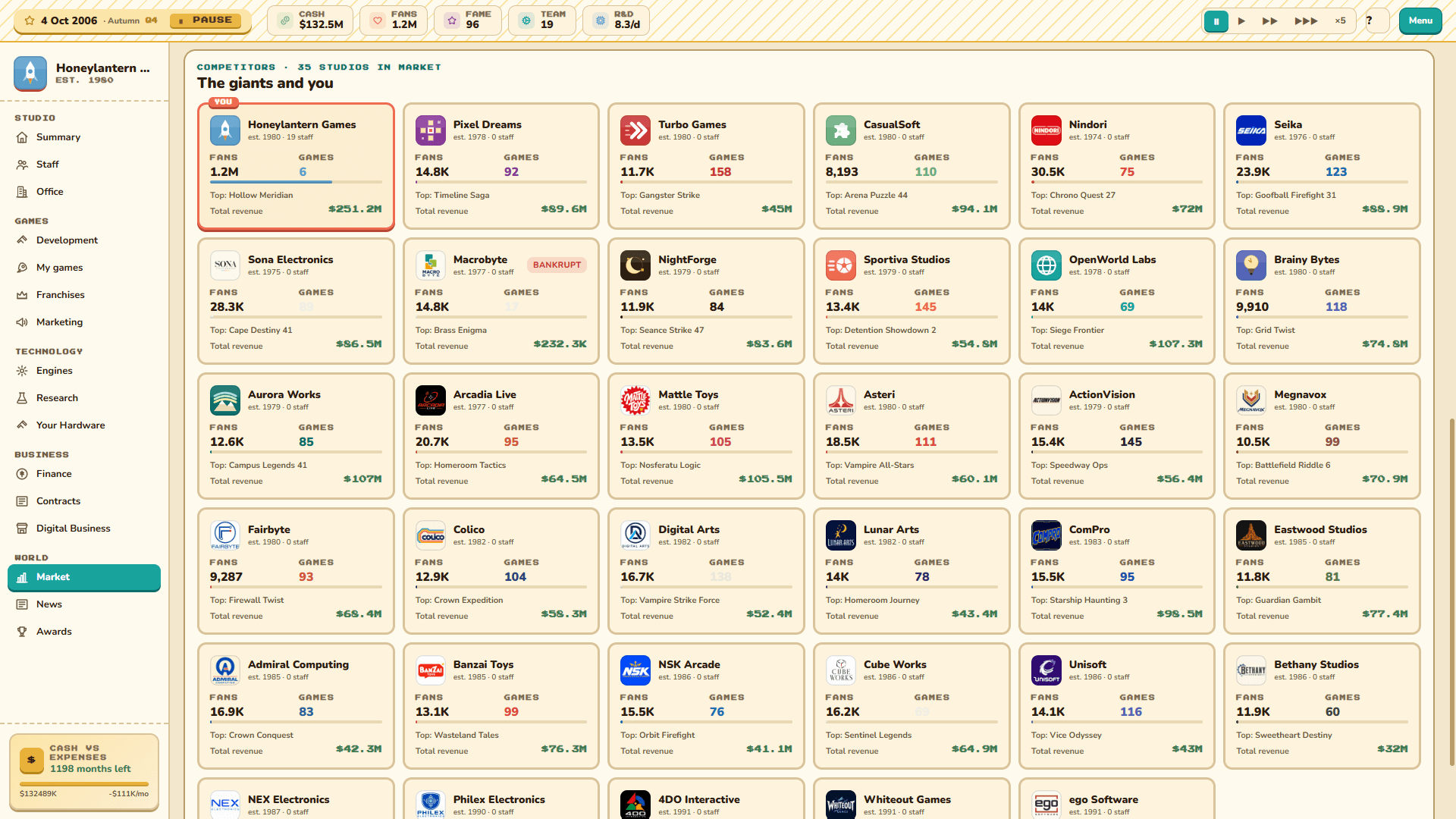Select the CasualSoft puzzle piece icon

841,130
